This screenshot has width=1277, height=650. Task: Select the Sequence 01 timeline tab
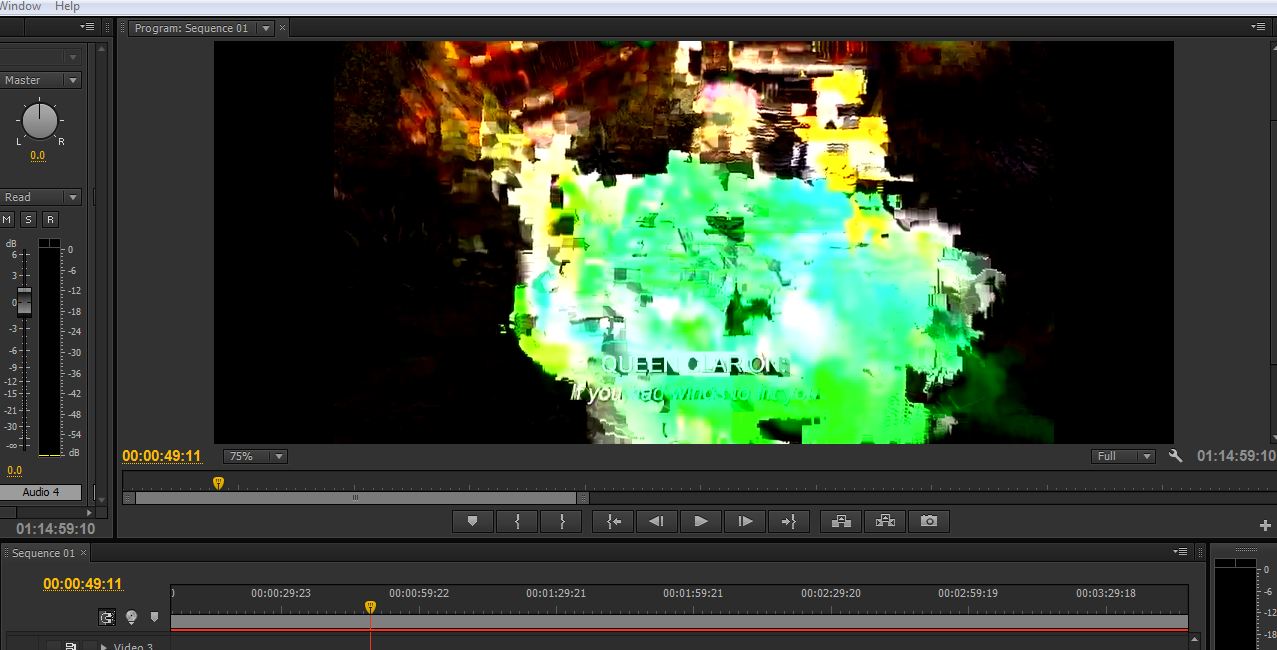pyautogui.click(x=43, y=553)
